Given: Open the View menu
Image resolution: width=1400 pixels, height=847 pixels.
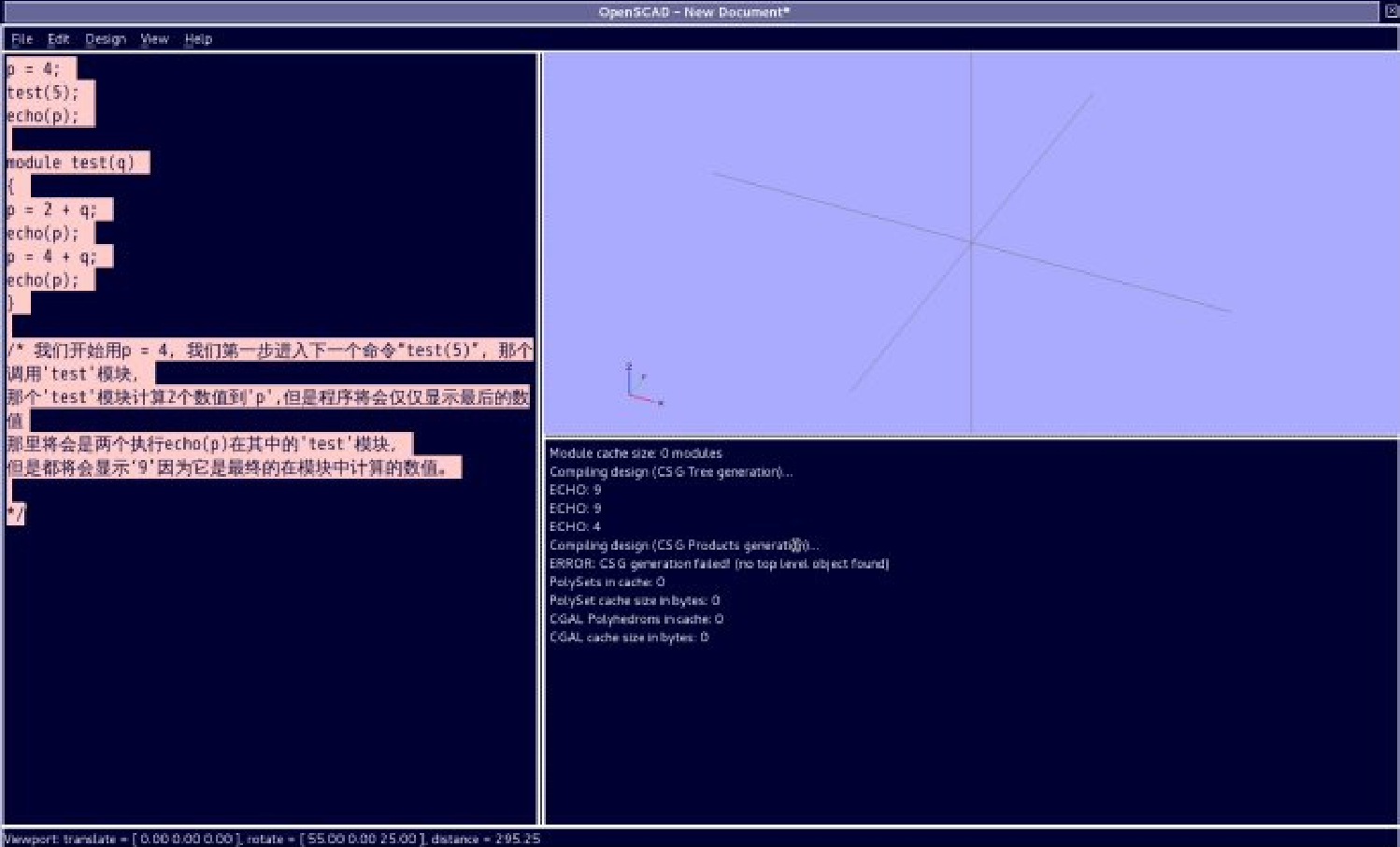Looking at the screenshot, I should point(154,39).
